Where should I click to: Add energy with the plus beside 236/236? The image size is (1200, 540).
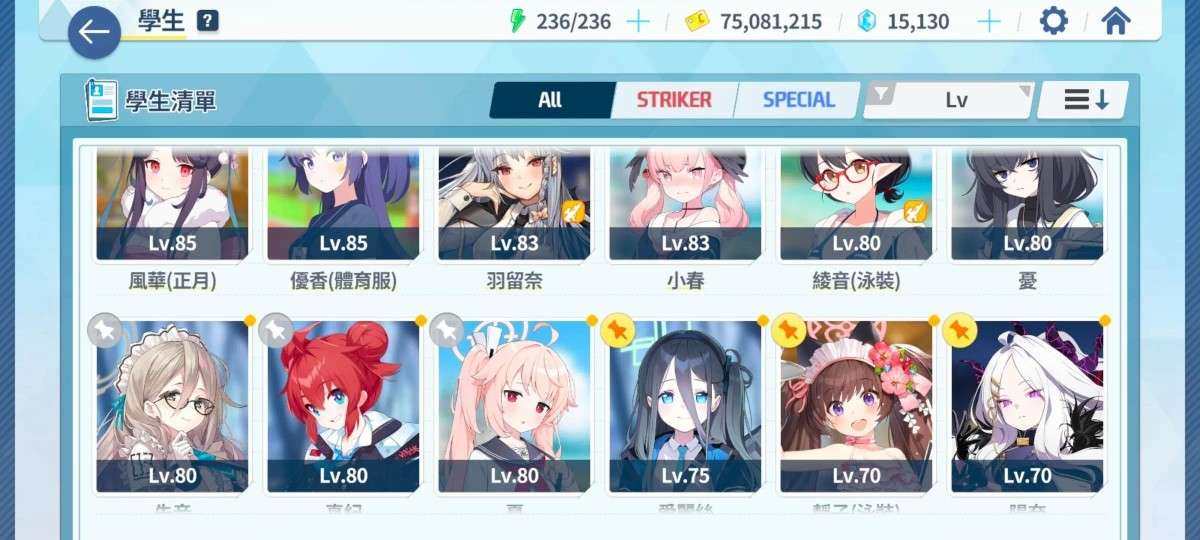[x=637, y=21]
